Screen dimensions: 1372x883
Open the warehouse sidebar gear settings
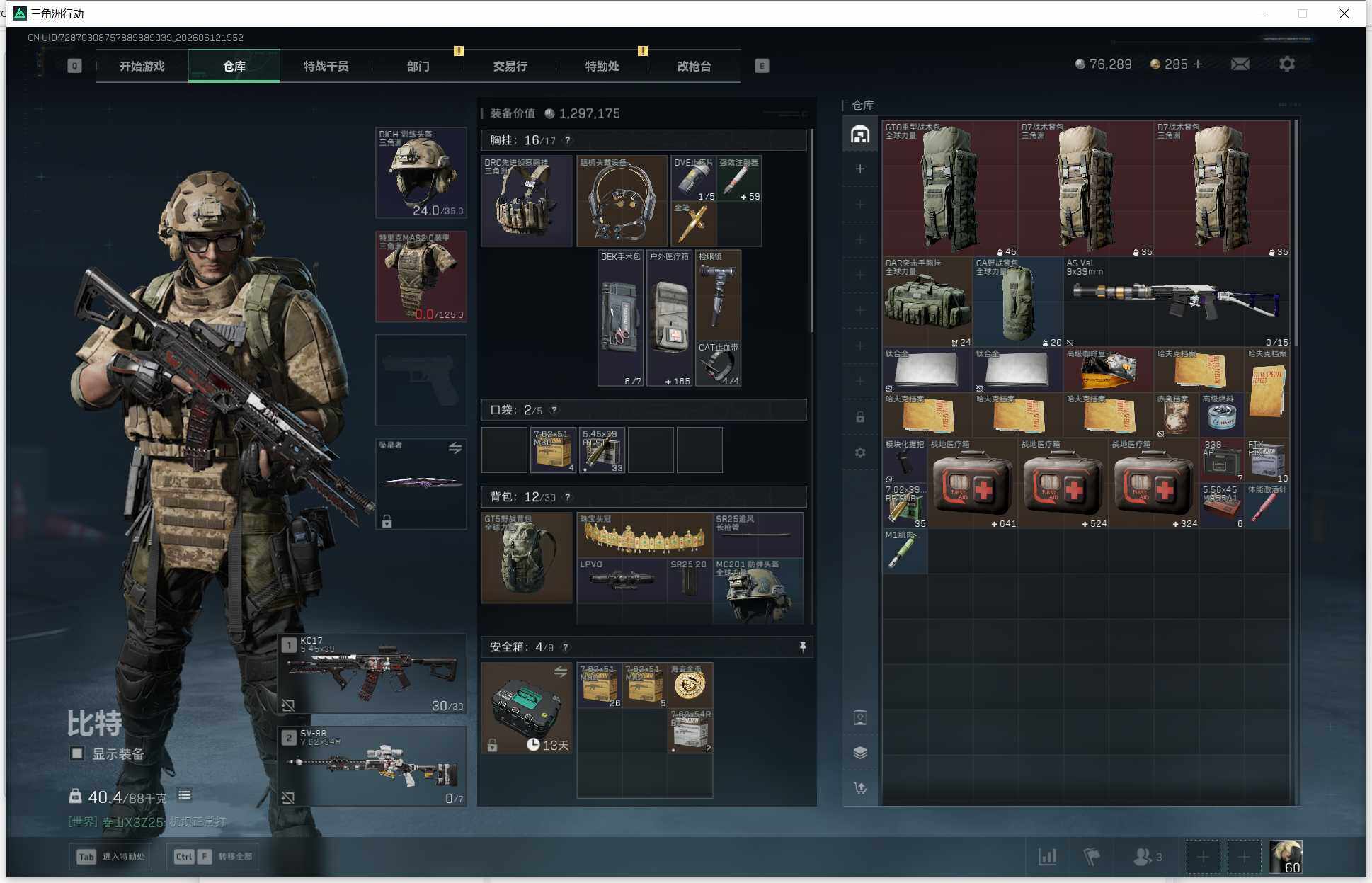[860, 452]
